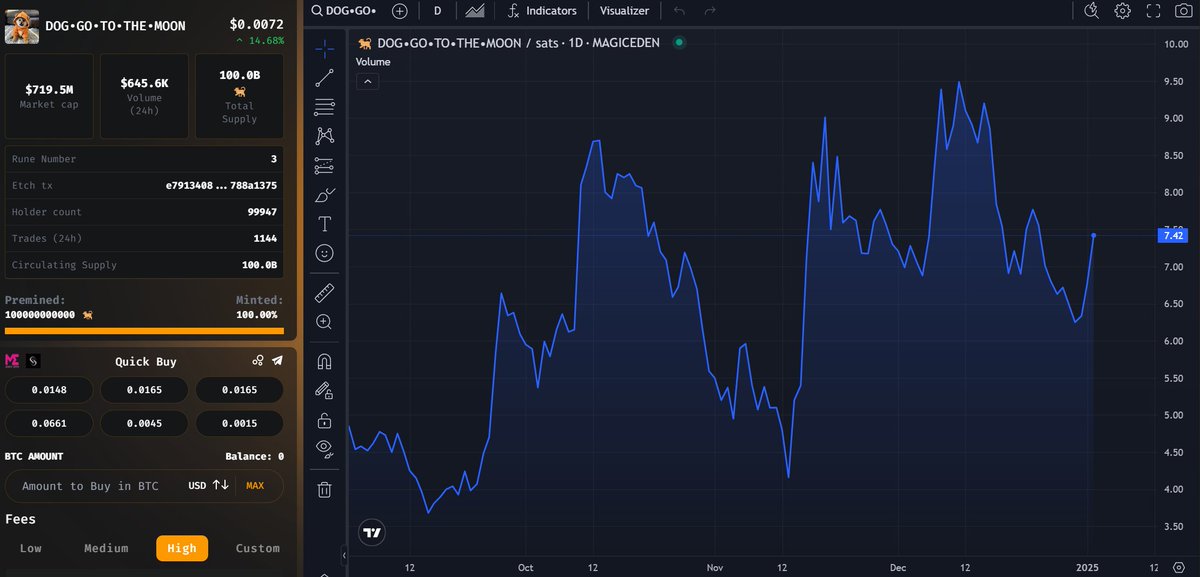Open chart settings gear in toolbar
The image size is (1200, 577).
click(1123, 11)
